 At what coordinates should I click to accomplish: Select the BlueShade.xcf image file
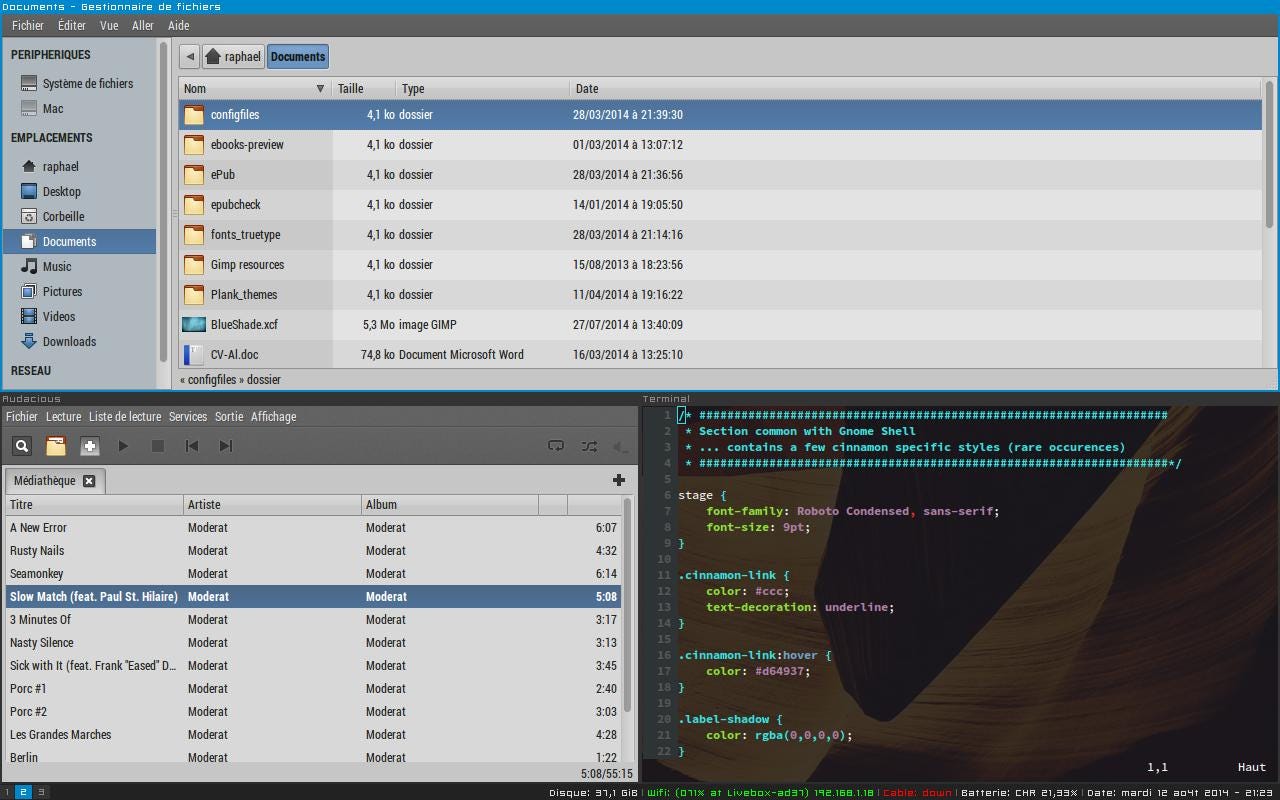tap(721, 325)
